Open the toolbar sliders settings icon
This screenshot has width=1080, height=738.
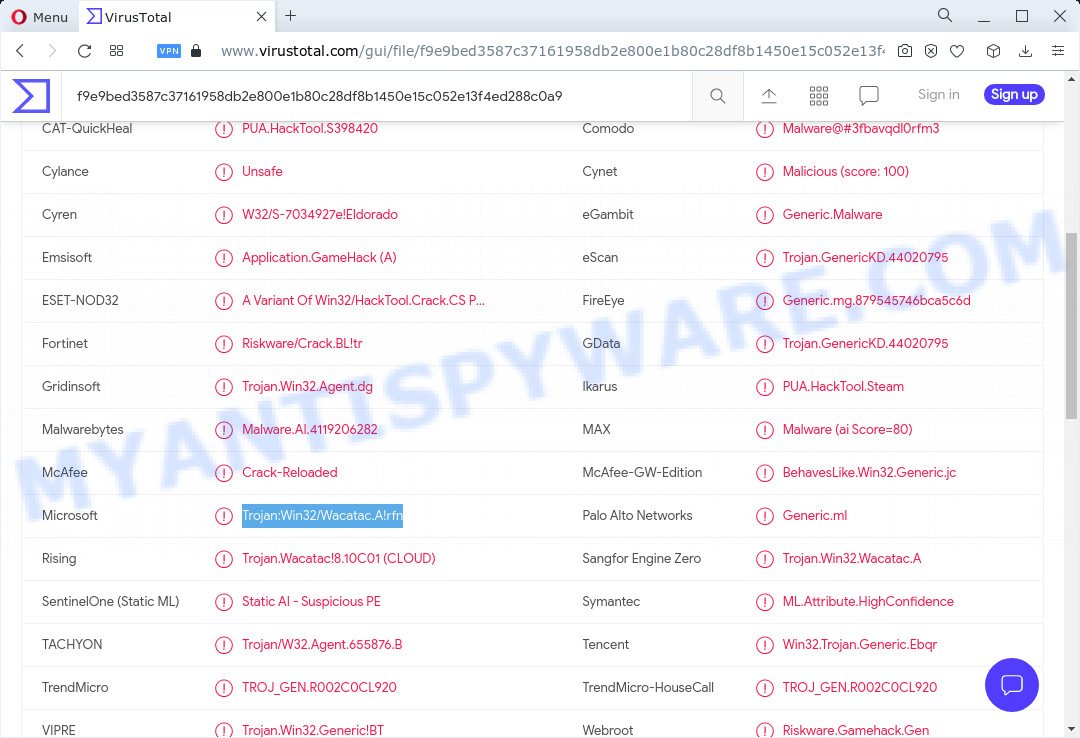(1058, 50)
